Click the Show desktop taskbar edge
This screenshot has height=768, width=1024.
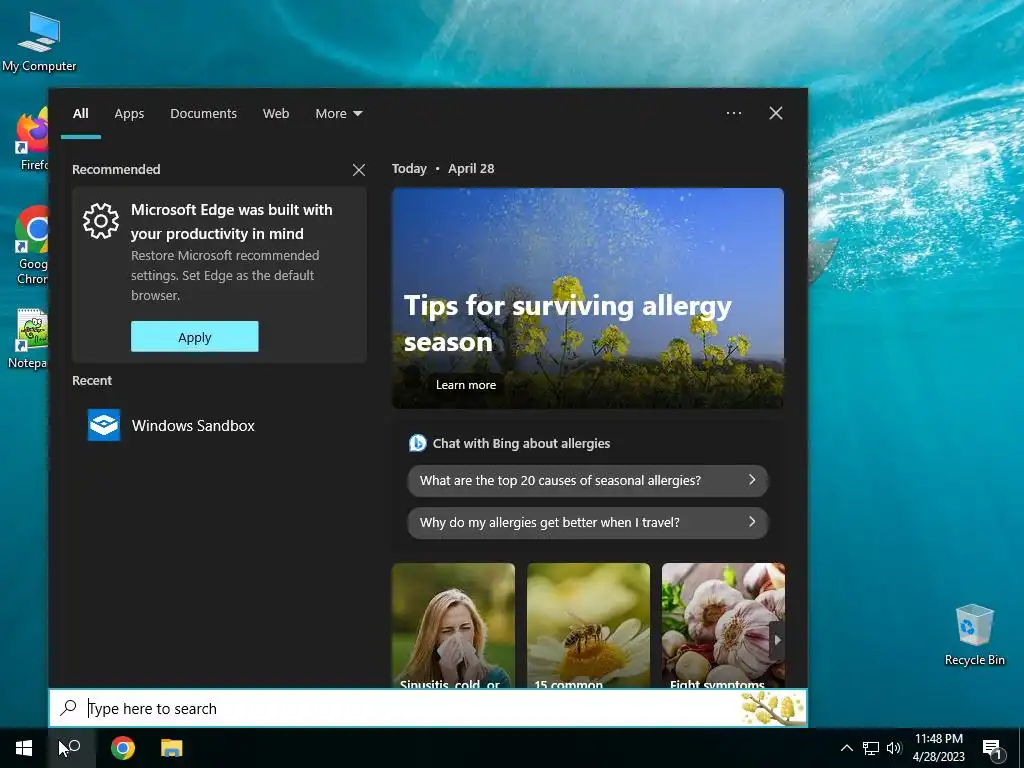click(1021, 748)
